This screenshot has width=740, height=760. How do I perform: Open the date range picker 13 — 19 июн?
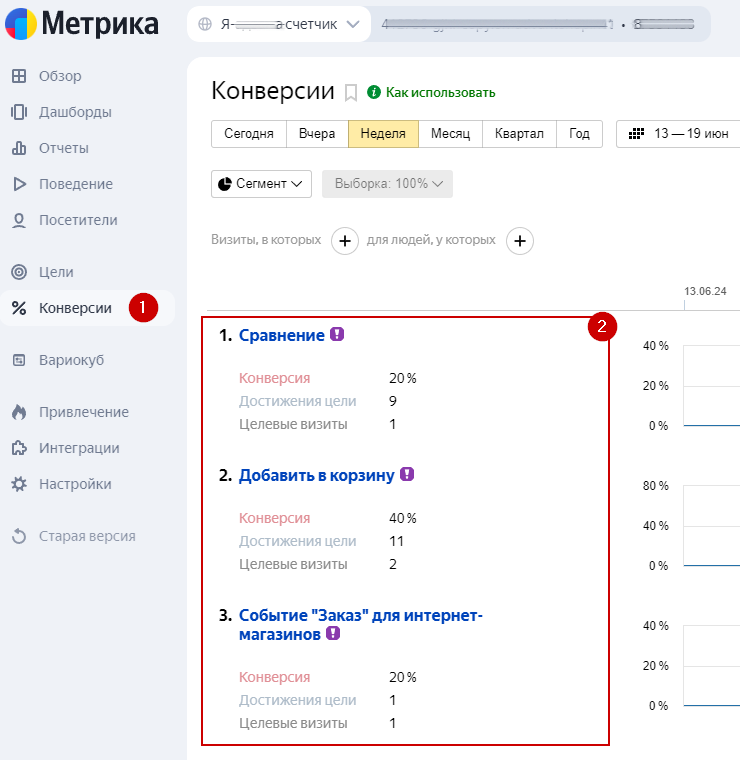(x=680, y=134)
